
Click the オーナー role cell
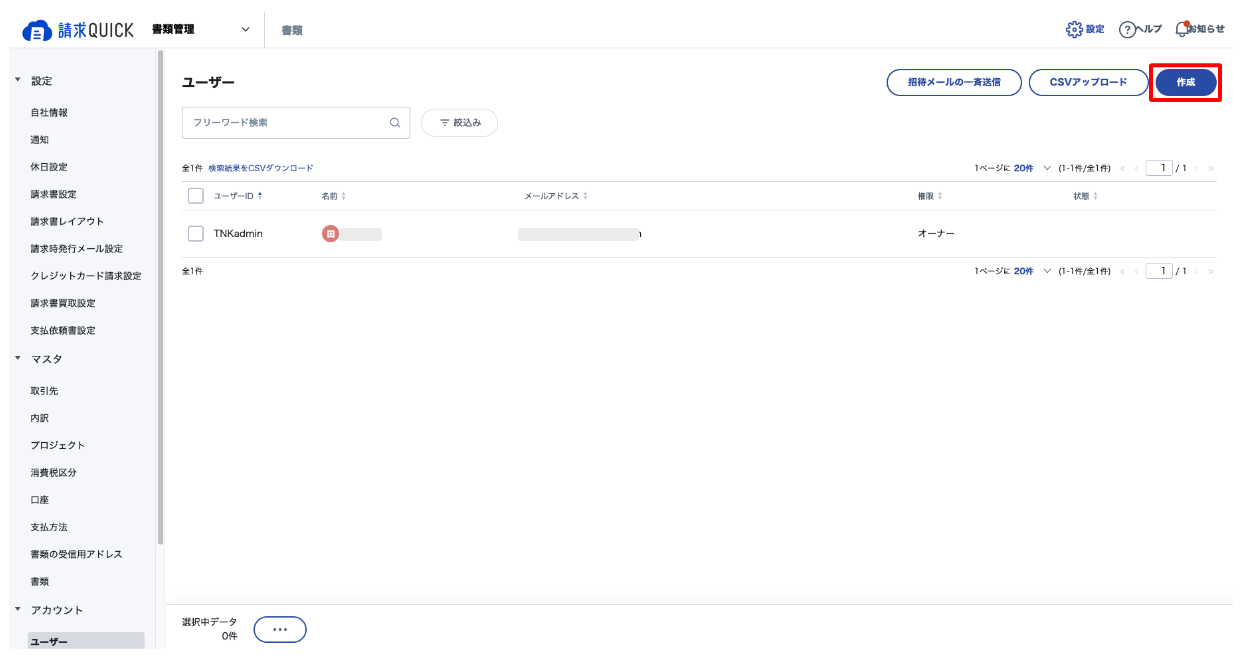click(x=936, y=233)
